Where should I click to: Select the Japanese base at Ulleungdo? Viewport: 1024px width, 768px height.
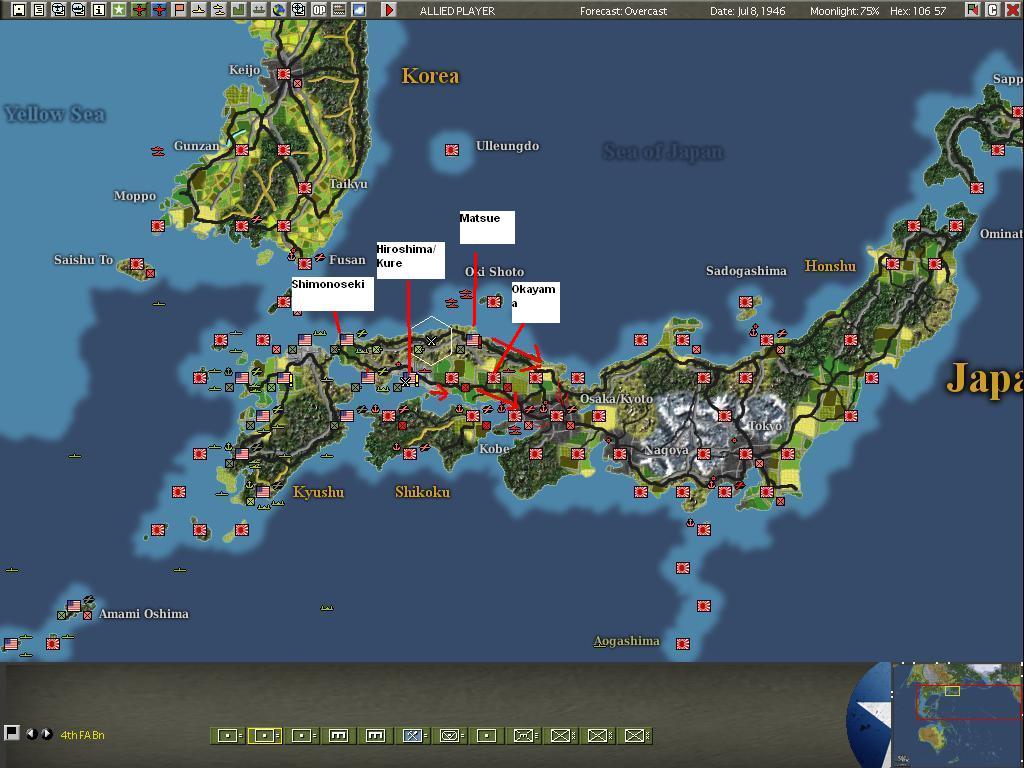(x=452, y=150)
